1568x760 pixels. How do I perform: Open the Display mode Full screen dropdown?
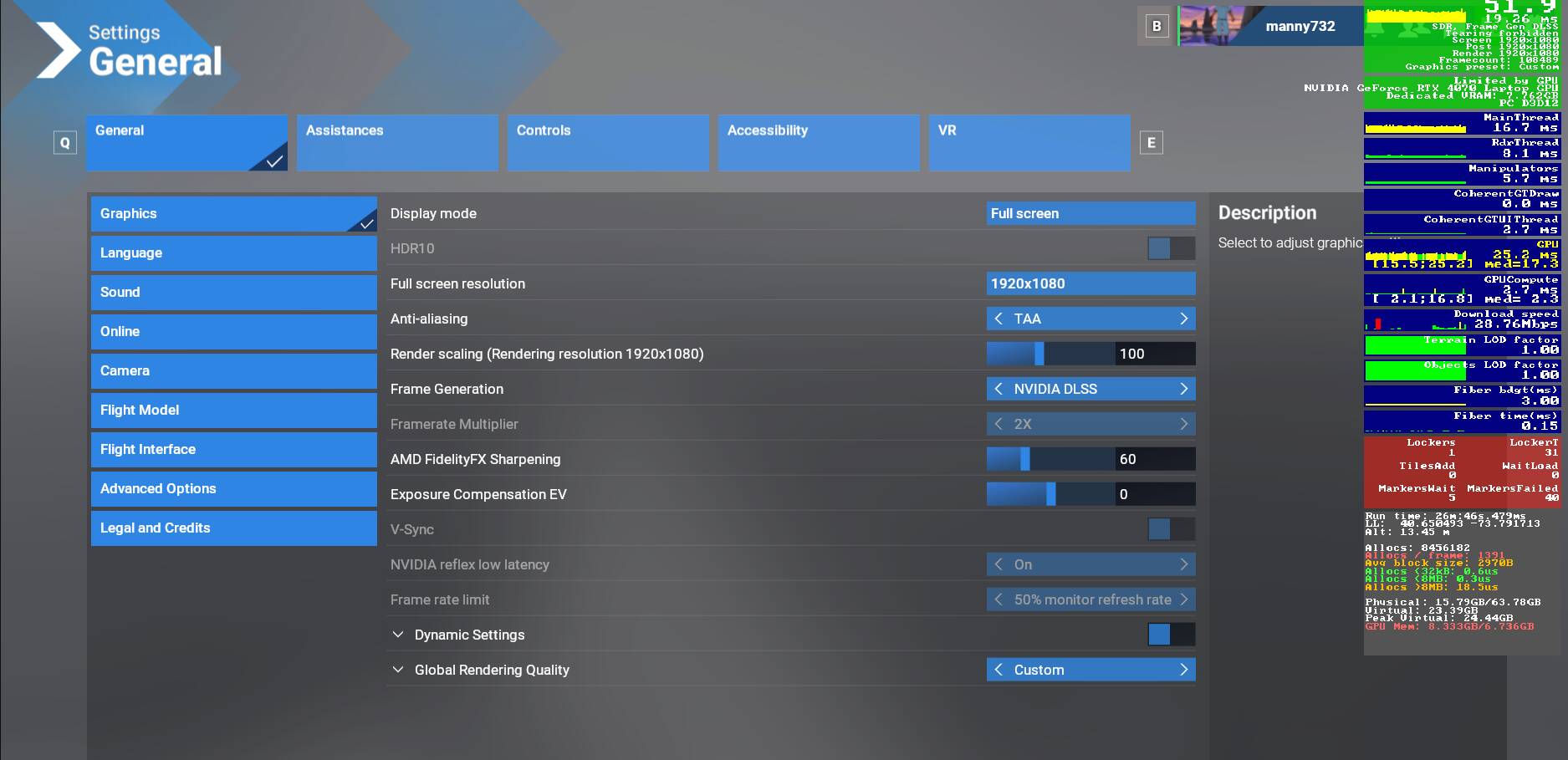[1091, 213]
